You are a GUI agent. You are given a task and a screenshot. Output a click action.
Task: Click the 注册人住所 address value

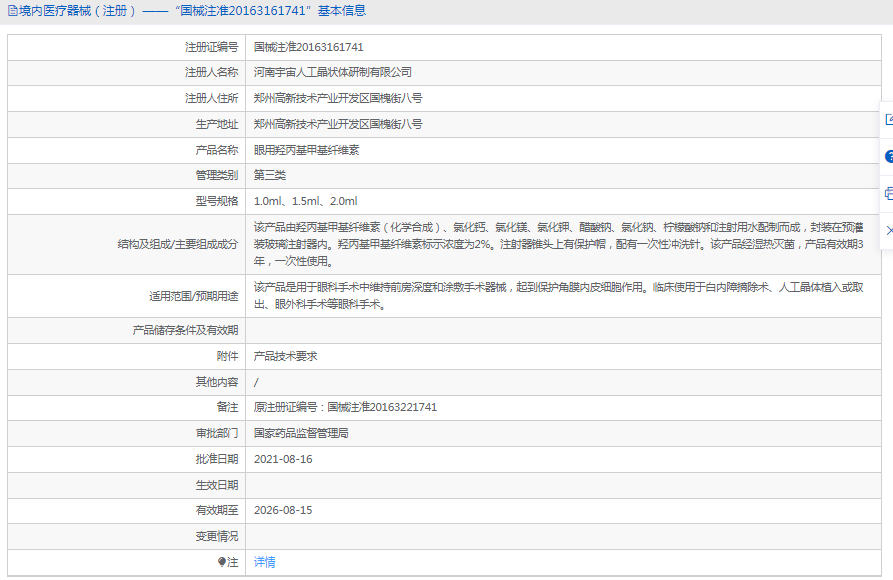tap(337, 99)
